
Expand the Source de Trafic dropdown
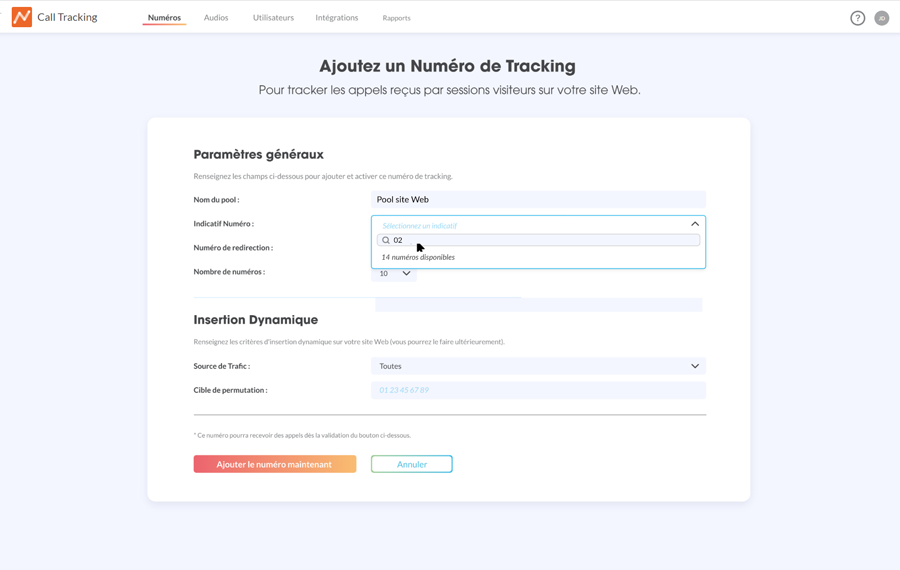(538, 366)
